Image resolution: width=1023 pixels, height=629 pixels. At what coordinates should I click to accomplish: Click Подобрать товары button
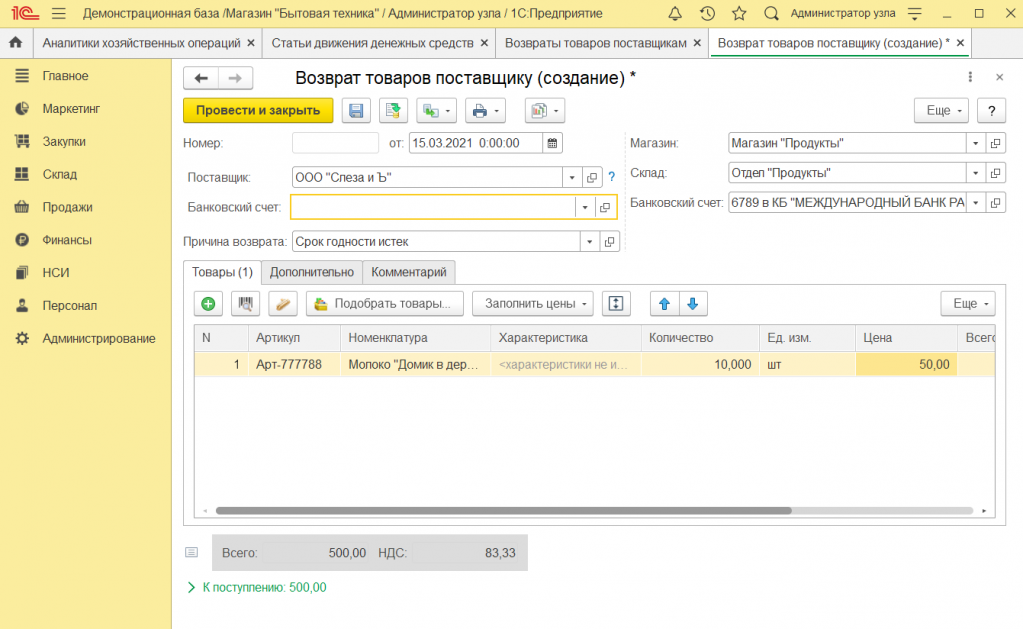[385, 303]
